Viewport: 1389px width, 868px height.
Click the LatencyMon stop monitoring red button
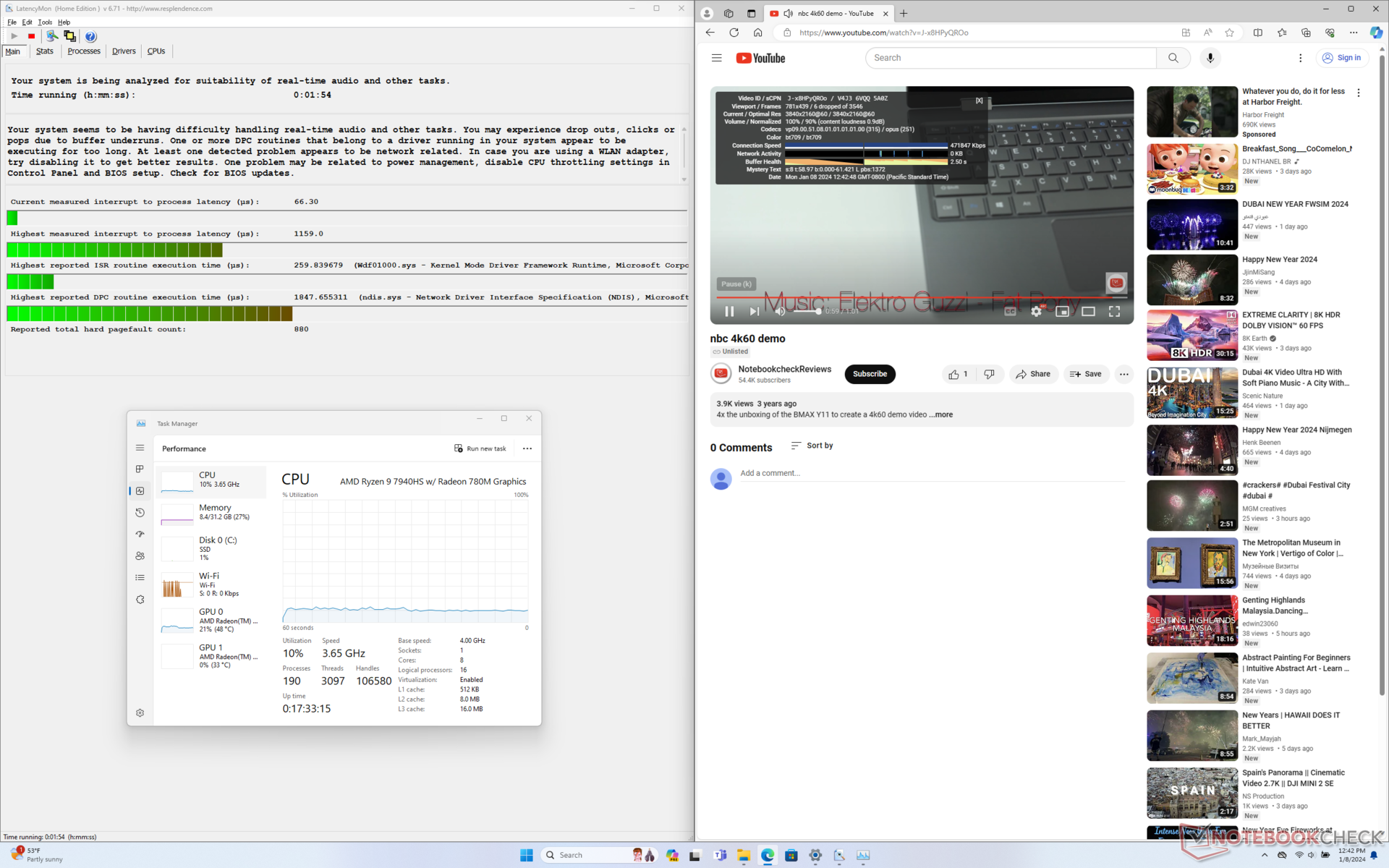pyautogui.click(x=31, y=36)
